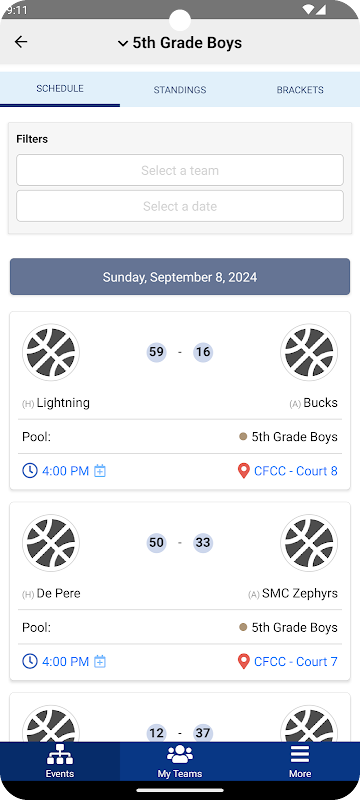Tap the SMC Zephyrs basketball logo

(309, 543)
